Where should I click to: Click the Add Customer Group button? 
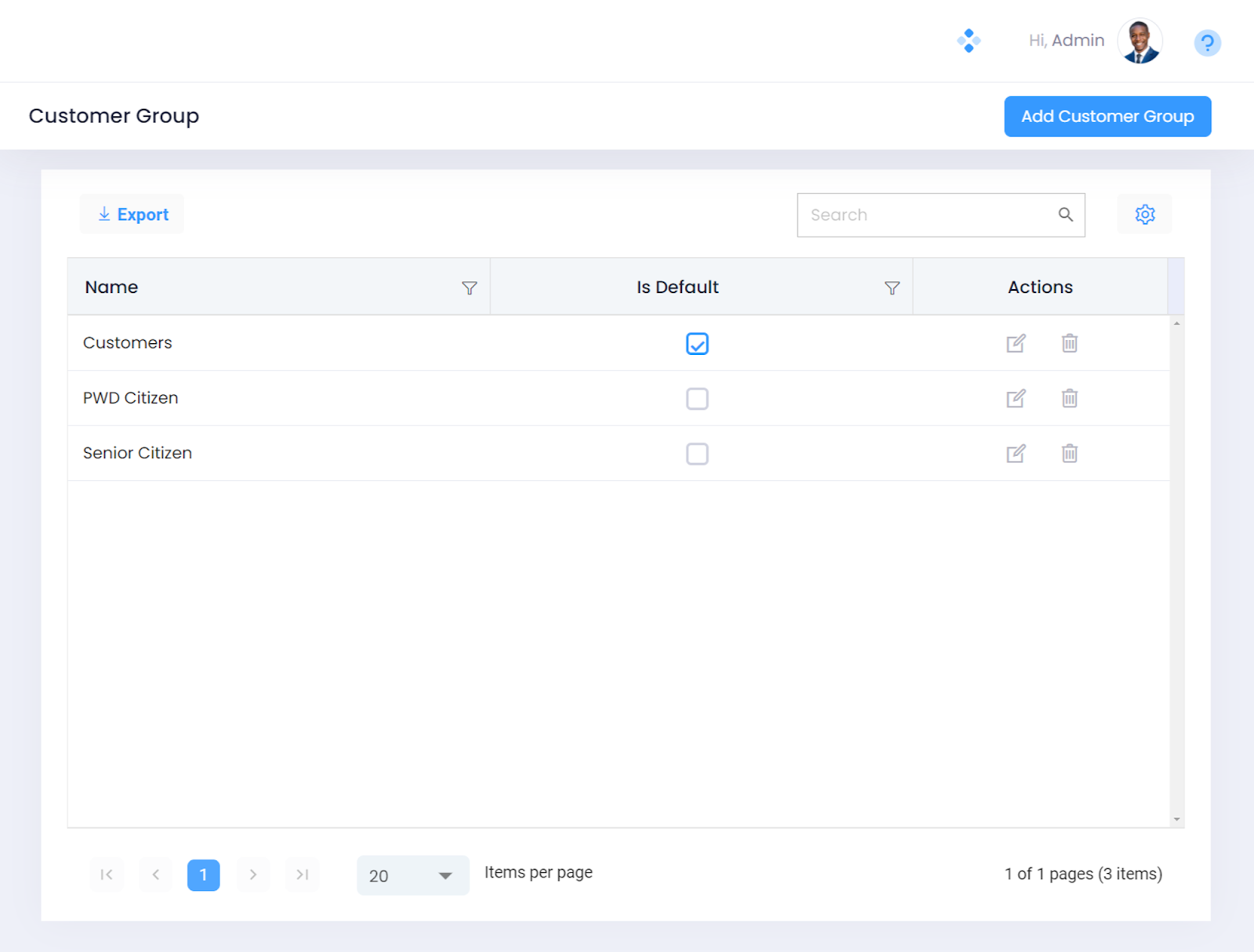pyautogui.click(x=1107, y=117)
